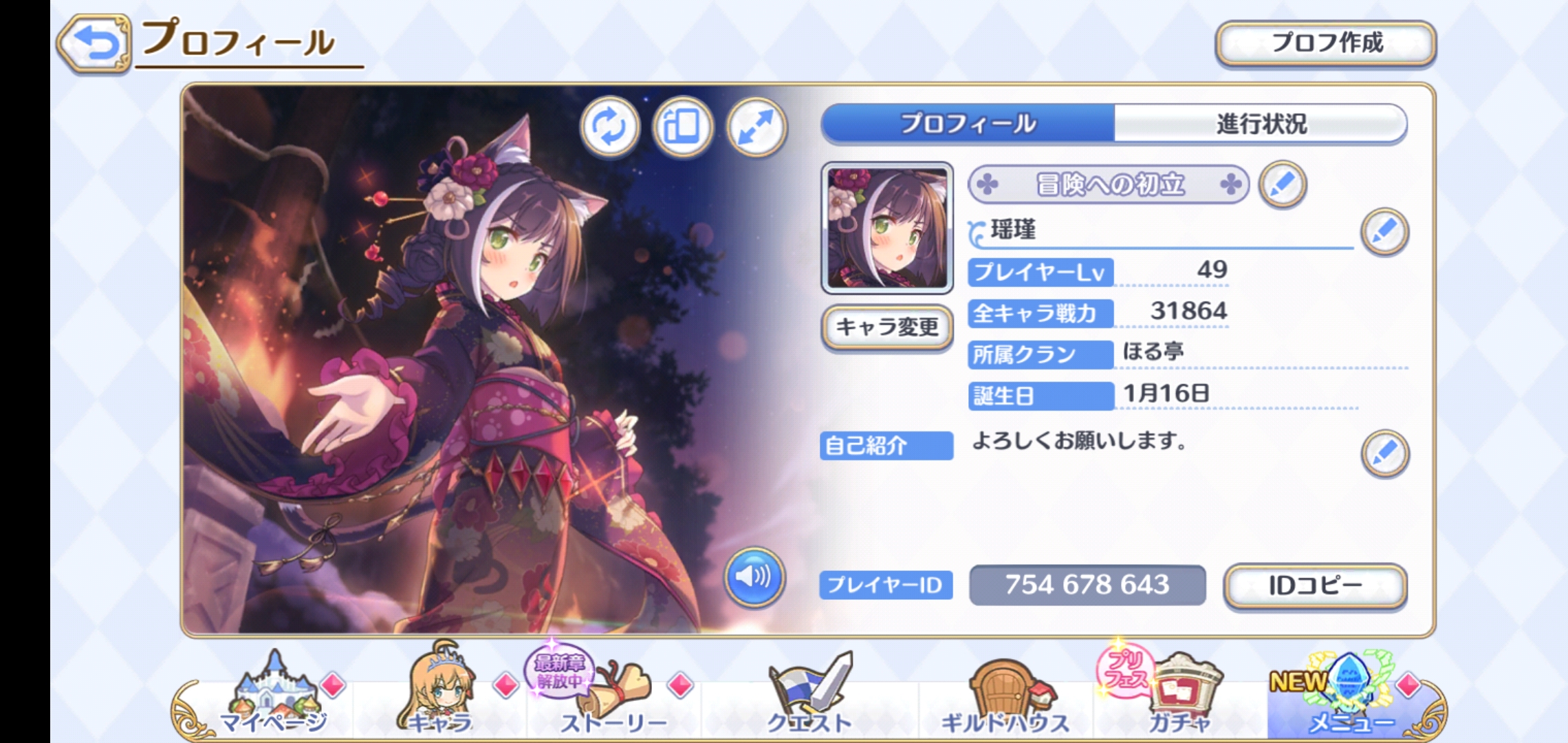Tap the layout switch icon above the illustration
This screenshot has width=1568, height=743.
[682, 127]
